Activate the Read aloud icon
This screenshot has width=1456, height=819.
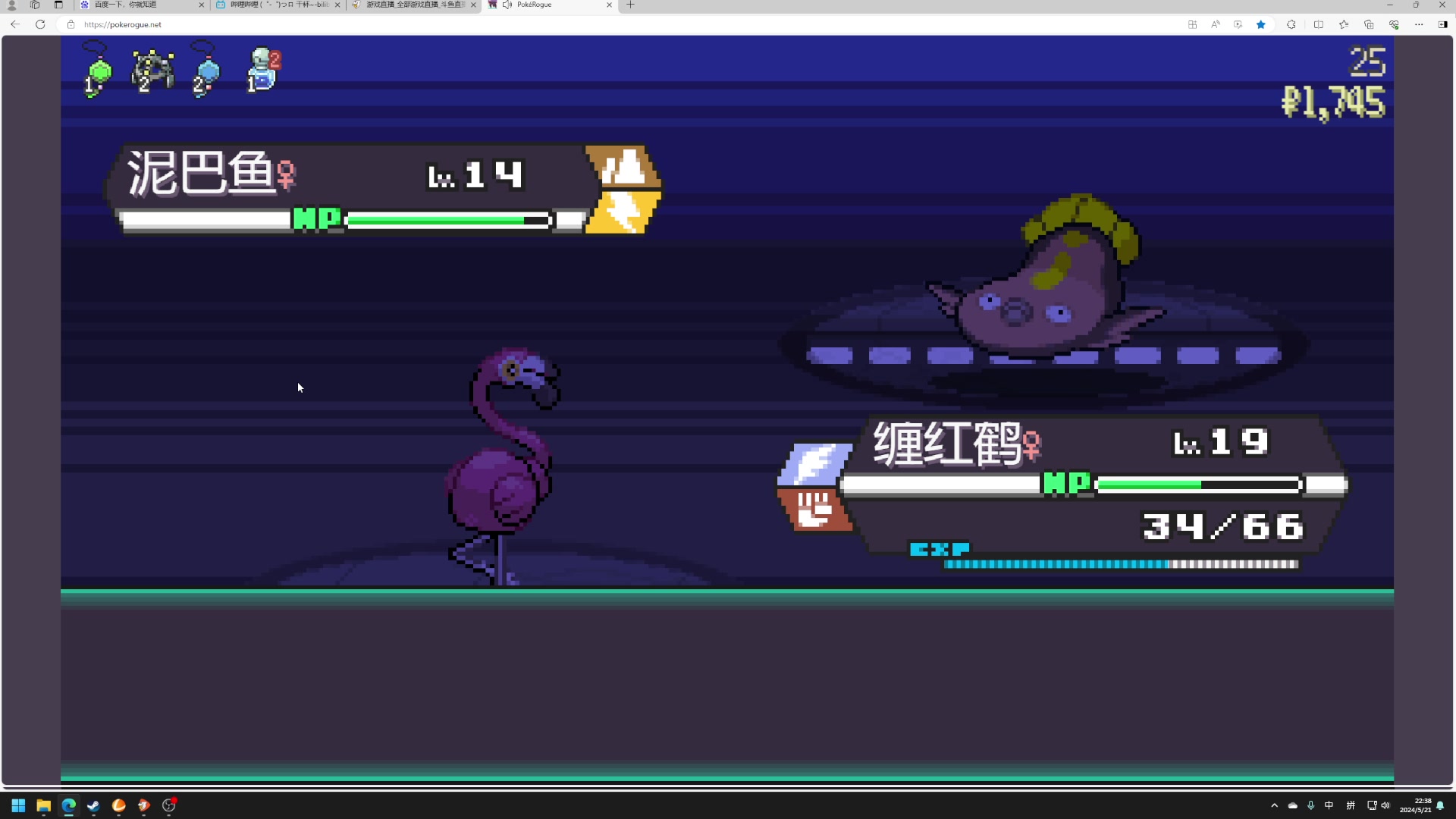click(1216, 24)
